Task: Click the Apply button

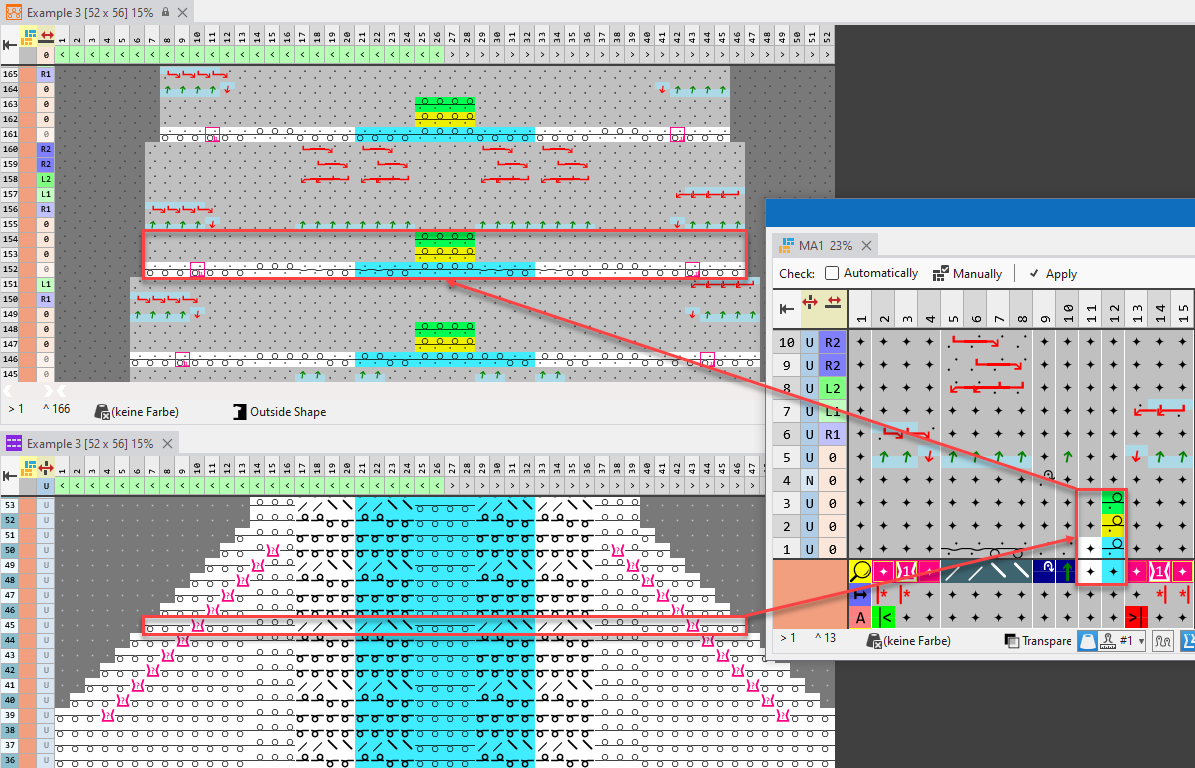Action: 1053,273
